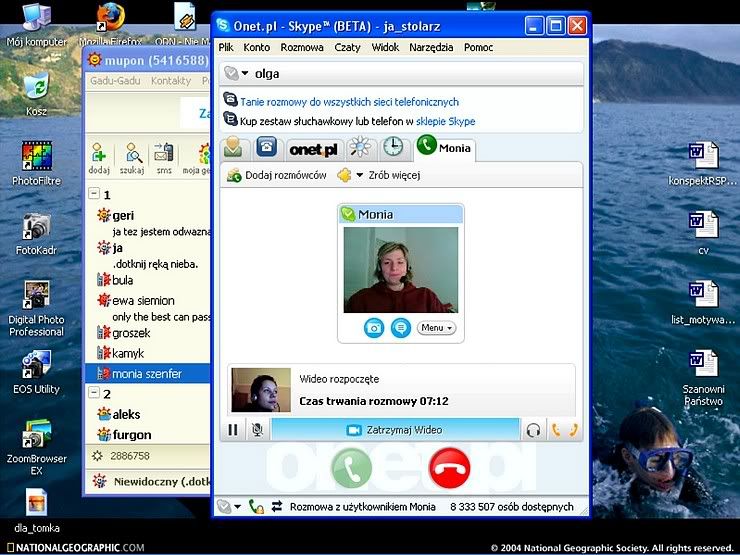The width and height of the screenshot is (740, 555).
Task: Collapse group 1 in Gadu-Gadu contact list
Action: (94, 193)
